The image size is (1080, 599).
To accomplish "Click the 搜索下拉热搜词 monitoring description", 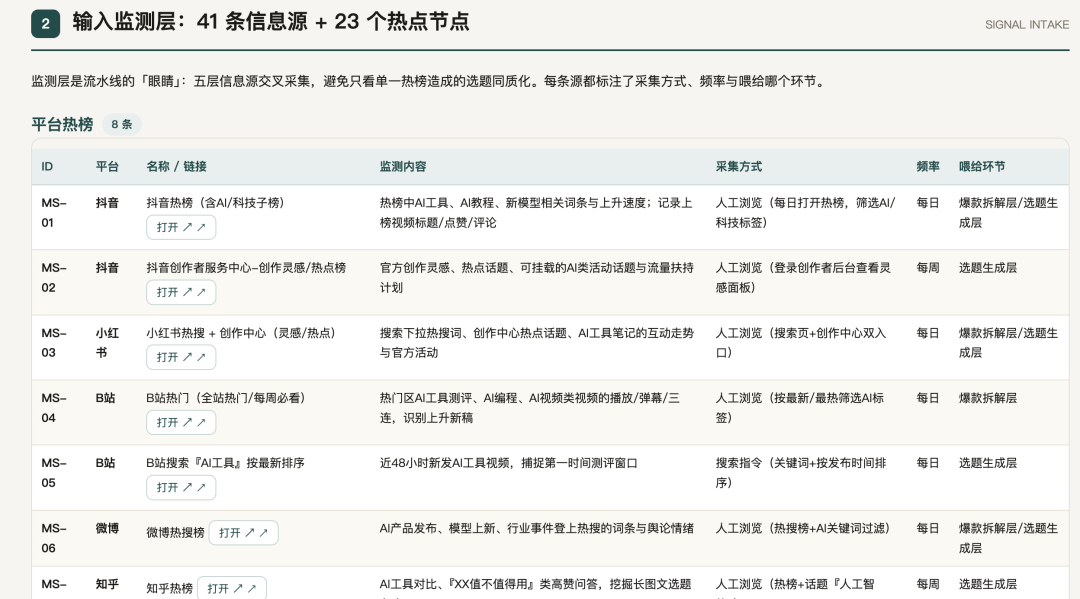I will 537,343.
